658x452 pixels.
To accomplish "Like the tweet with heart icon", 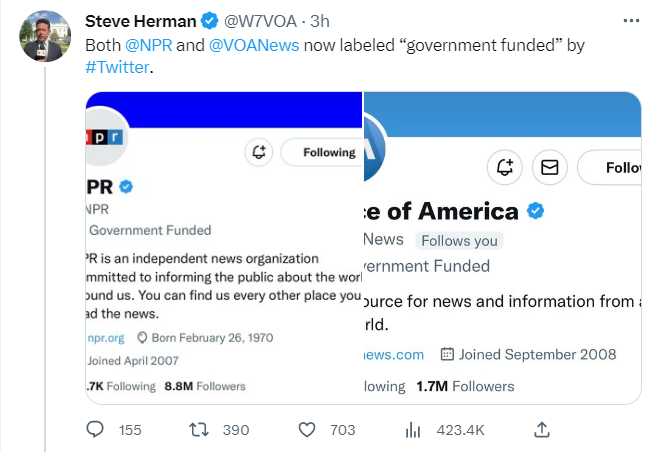I will point(310,429).
